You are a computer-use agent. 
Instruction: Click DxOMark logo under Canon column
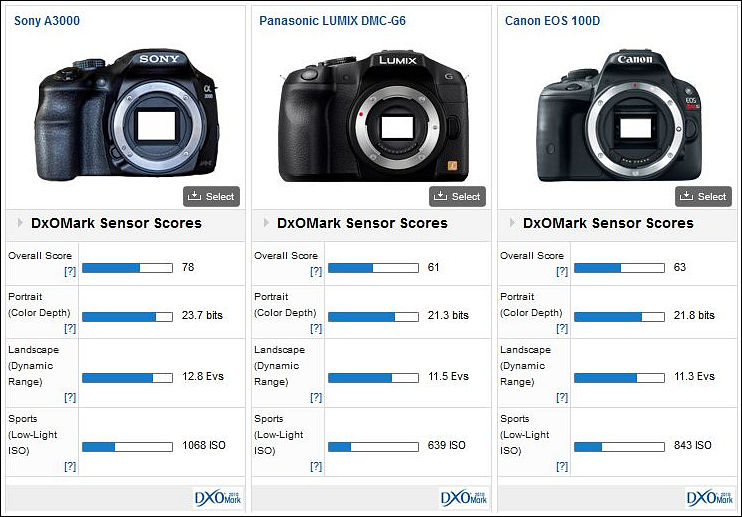(710, 498)
